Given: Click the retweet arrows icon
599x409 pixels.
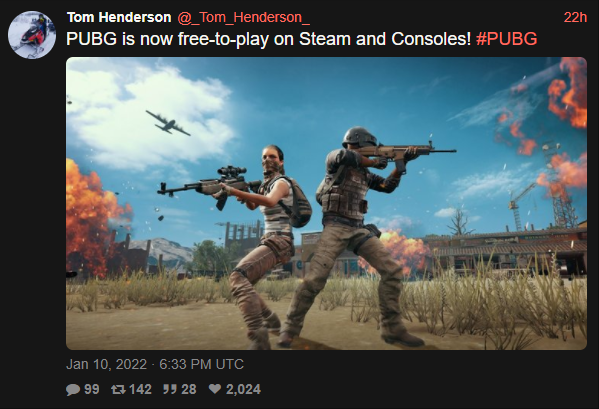Looking at the screenshot, I should click(118, 390).
